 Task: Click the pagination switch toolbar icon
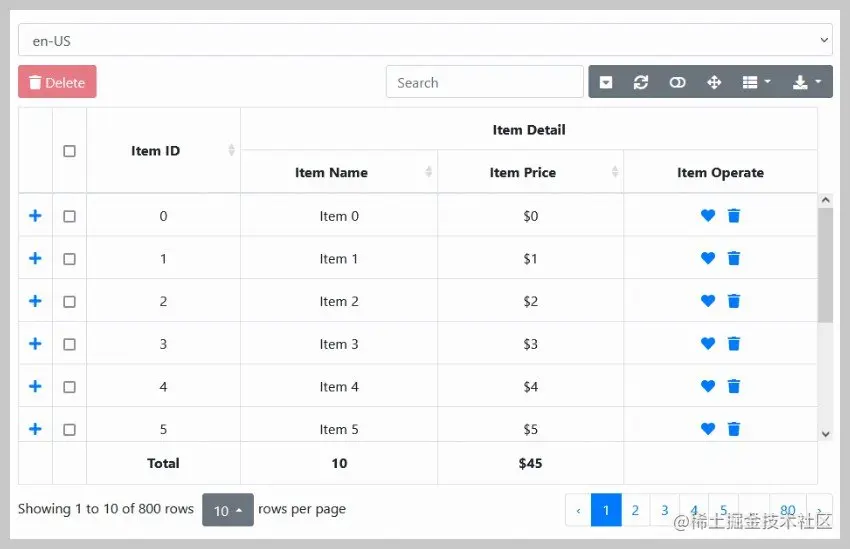606,82
